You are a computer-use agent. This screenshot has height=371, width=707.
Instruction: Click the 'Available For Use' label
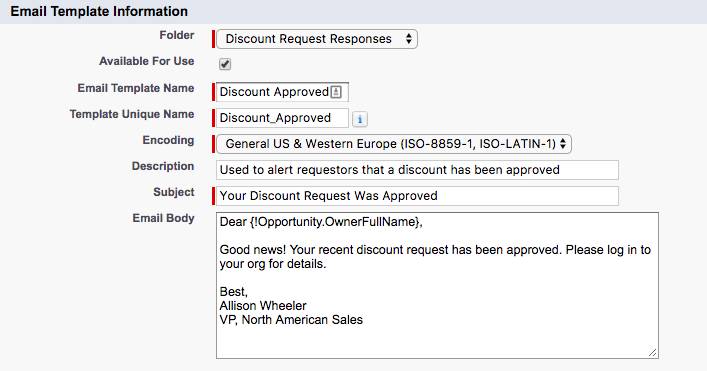point(147,61)
